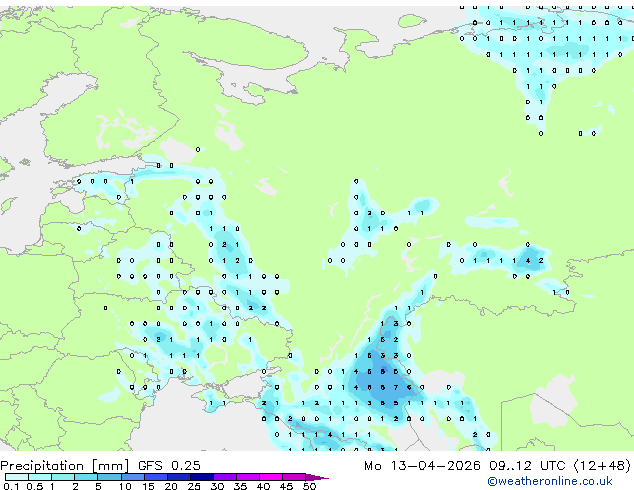Click the 30–35 mm purple legend swatch
This screenshot has height=490, width=634.
tap(224, 477)
